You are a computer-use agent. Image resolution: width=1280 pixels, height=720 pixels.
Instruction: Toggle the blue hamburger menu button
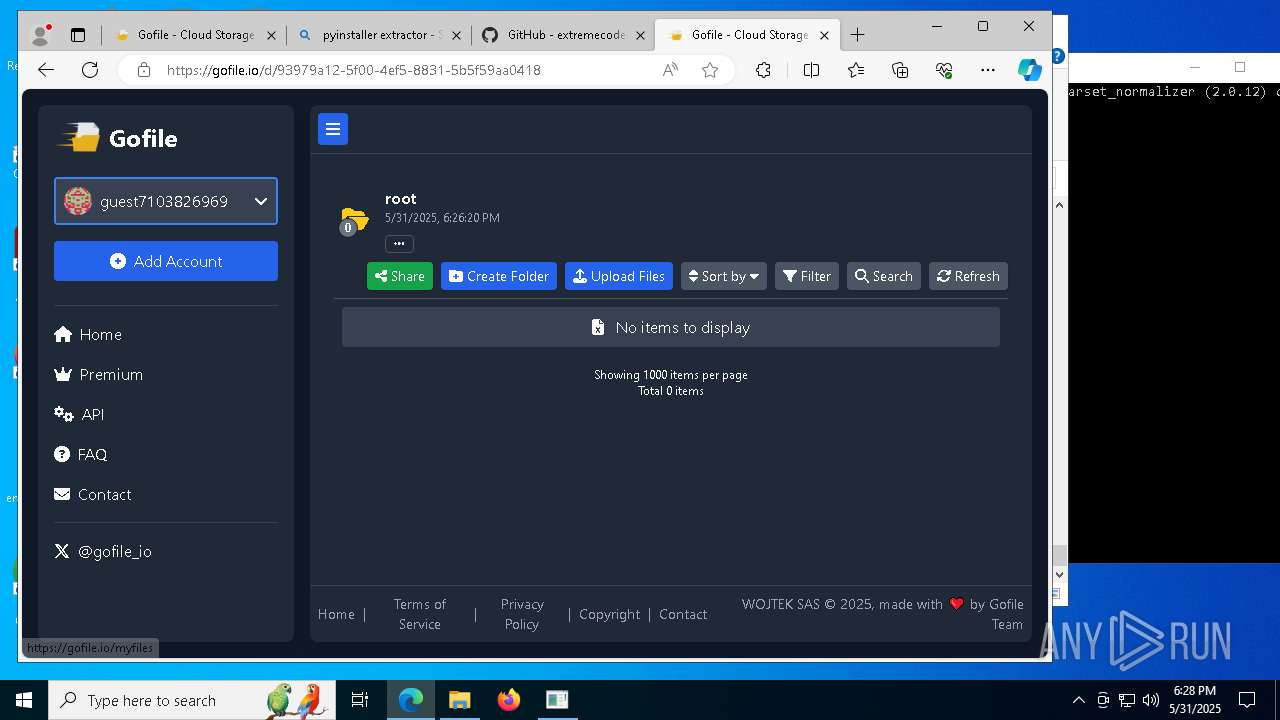tap(333, 129)
